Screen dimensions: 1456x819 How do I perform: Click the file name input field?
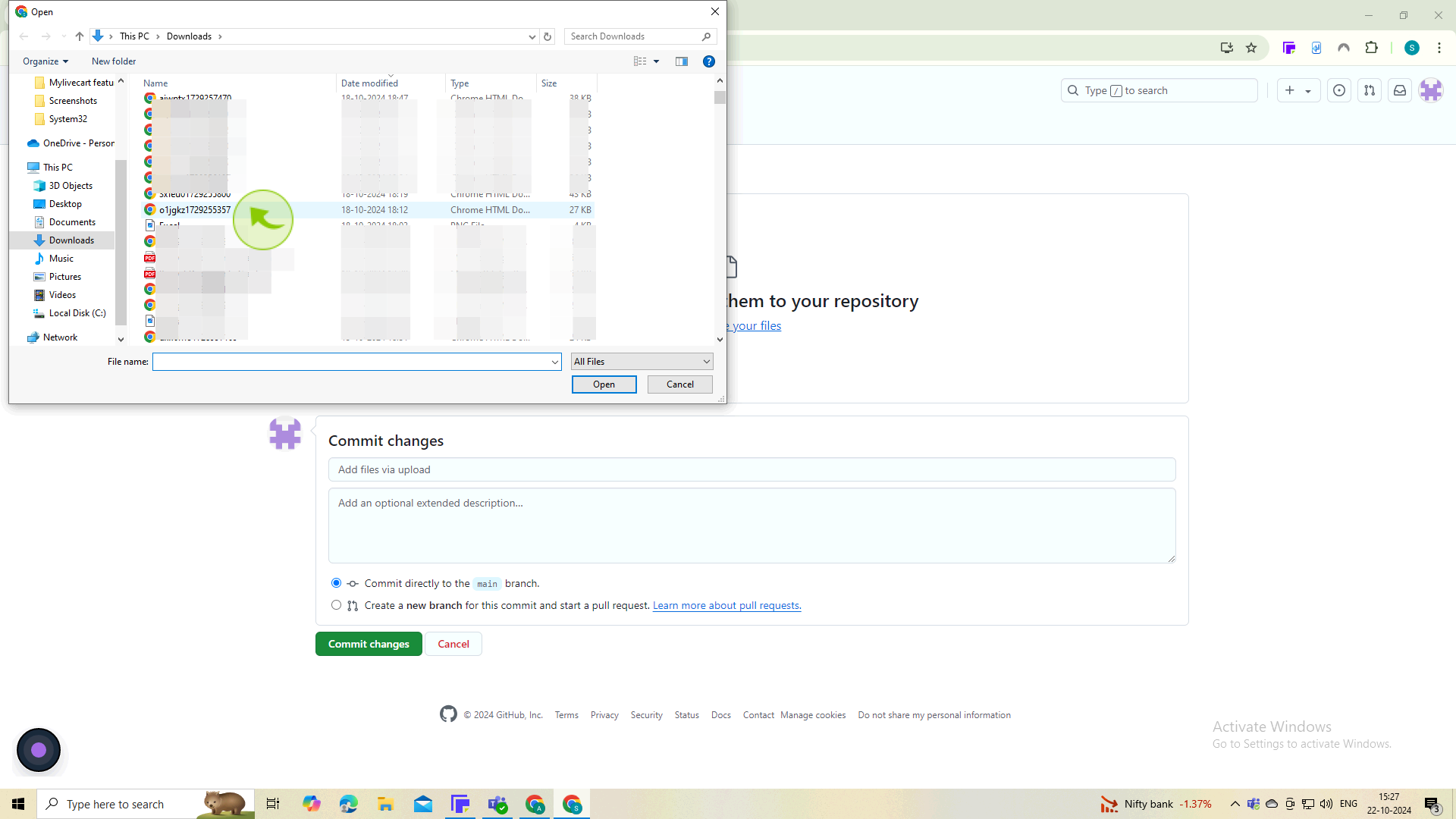[355, 361]
